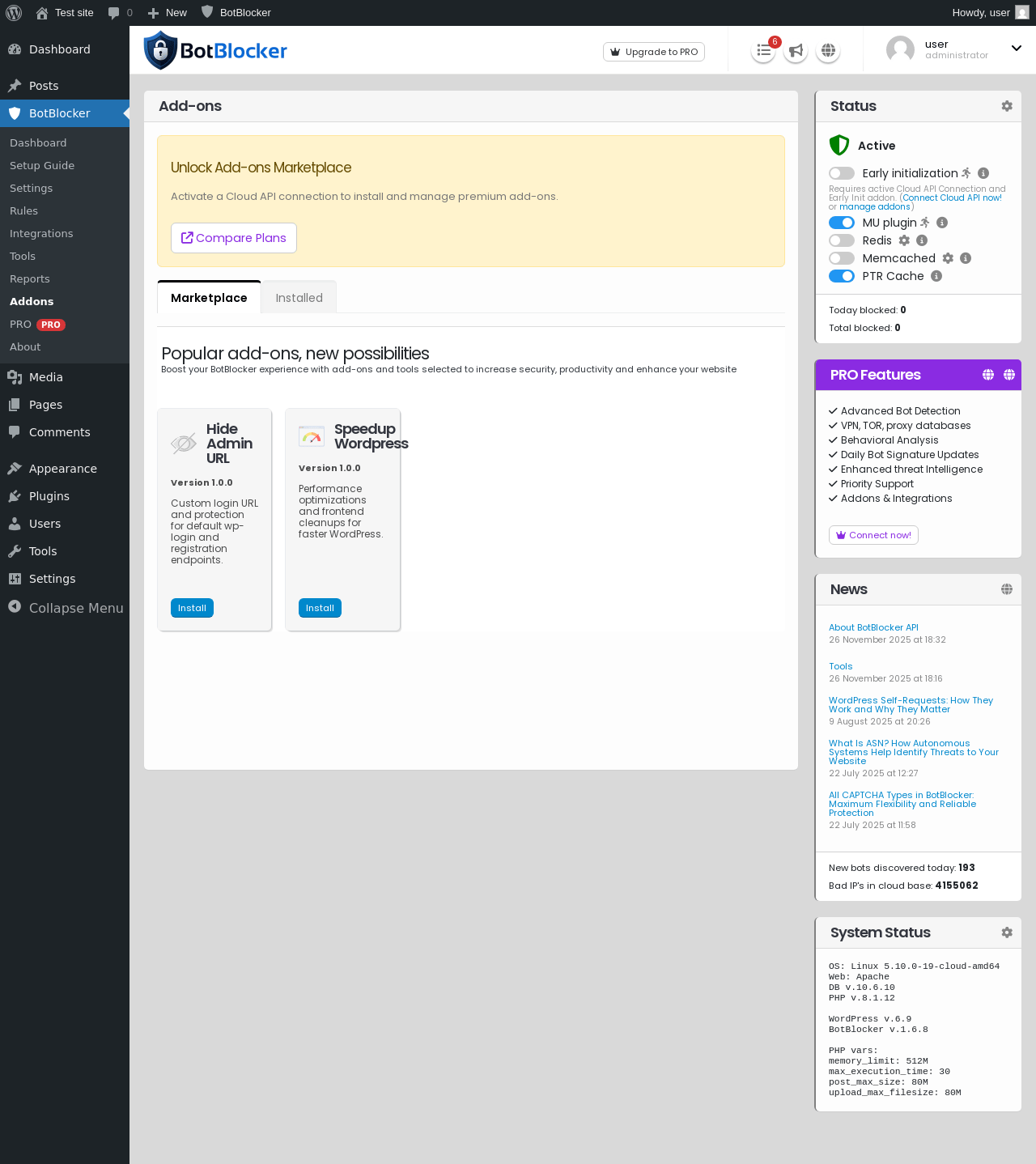Viewport: 1036px width, 1164px height.
Task: Click the megaphone announcements icon
Action: tap(796, 50)
